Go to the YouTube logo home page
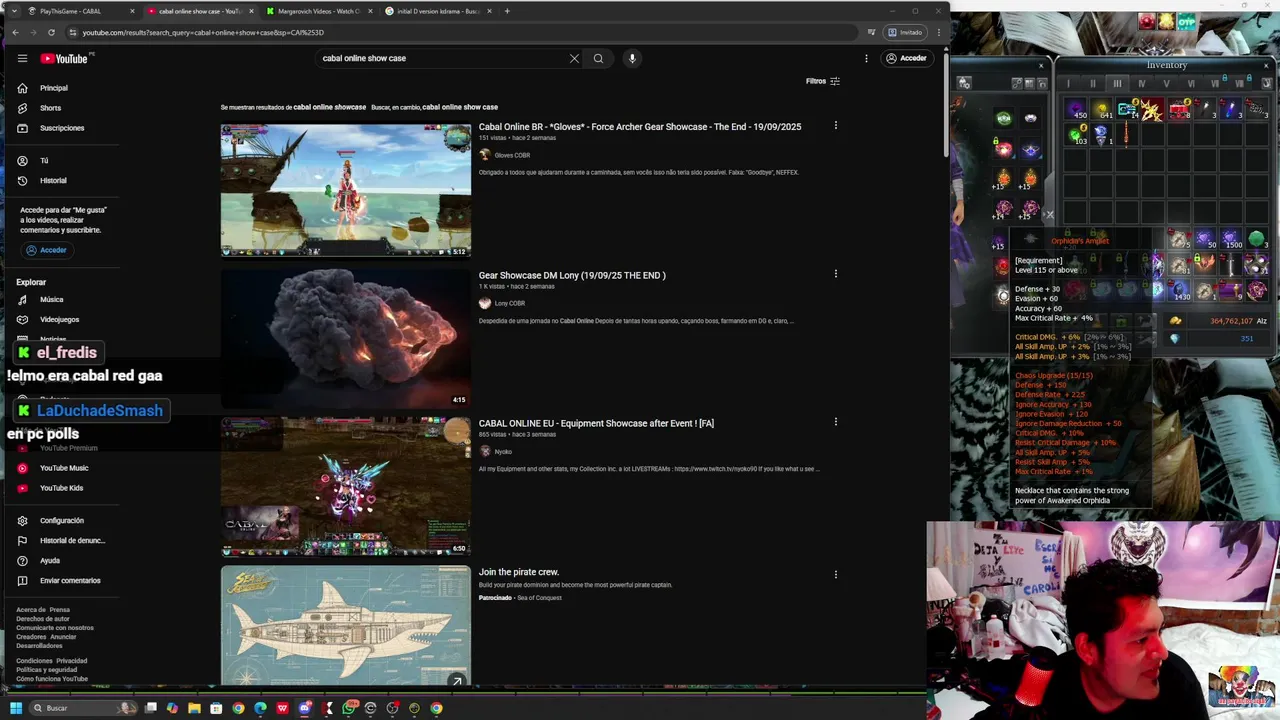1280x720 pixels. coord(64,58)
